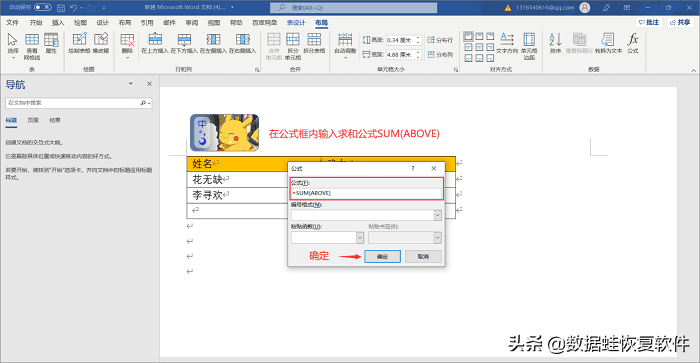Switch to 页面 (Pages) in Navigation pane
The width and height of the screenshot is (700, 363).
point(33,120)
